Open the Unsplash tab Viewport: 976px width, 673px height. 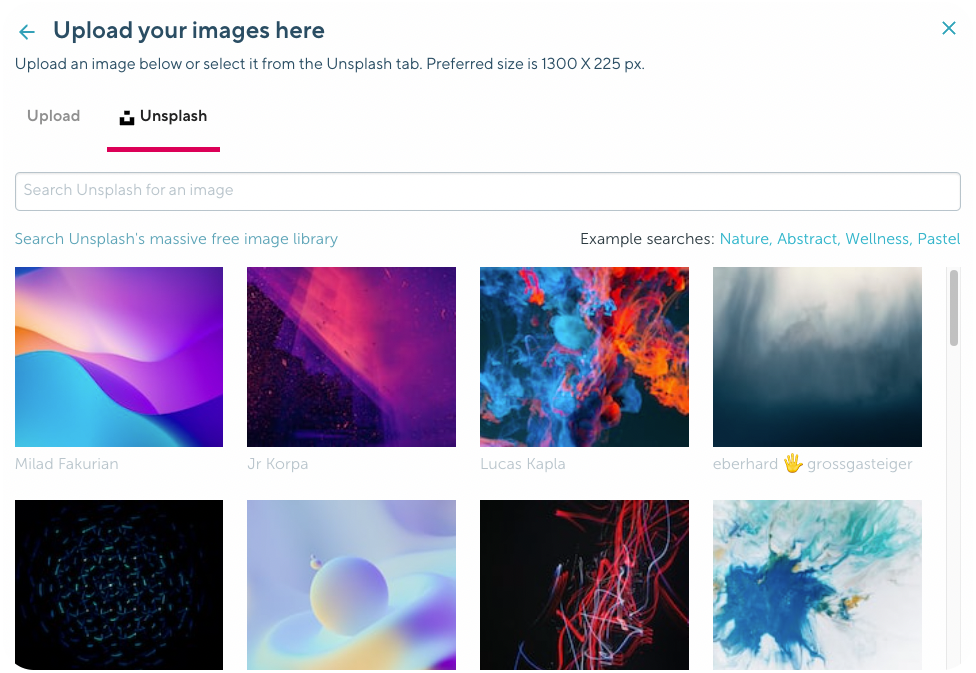tap(172, 116)
